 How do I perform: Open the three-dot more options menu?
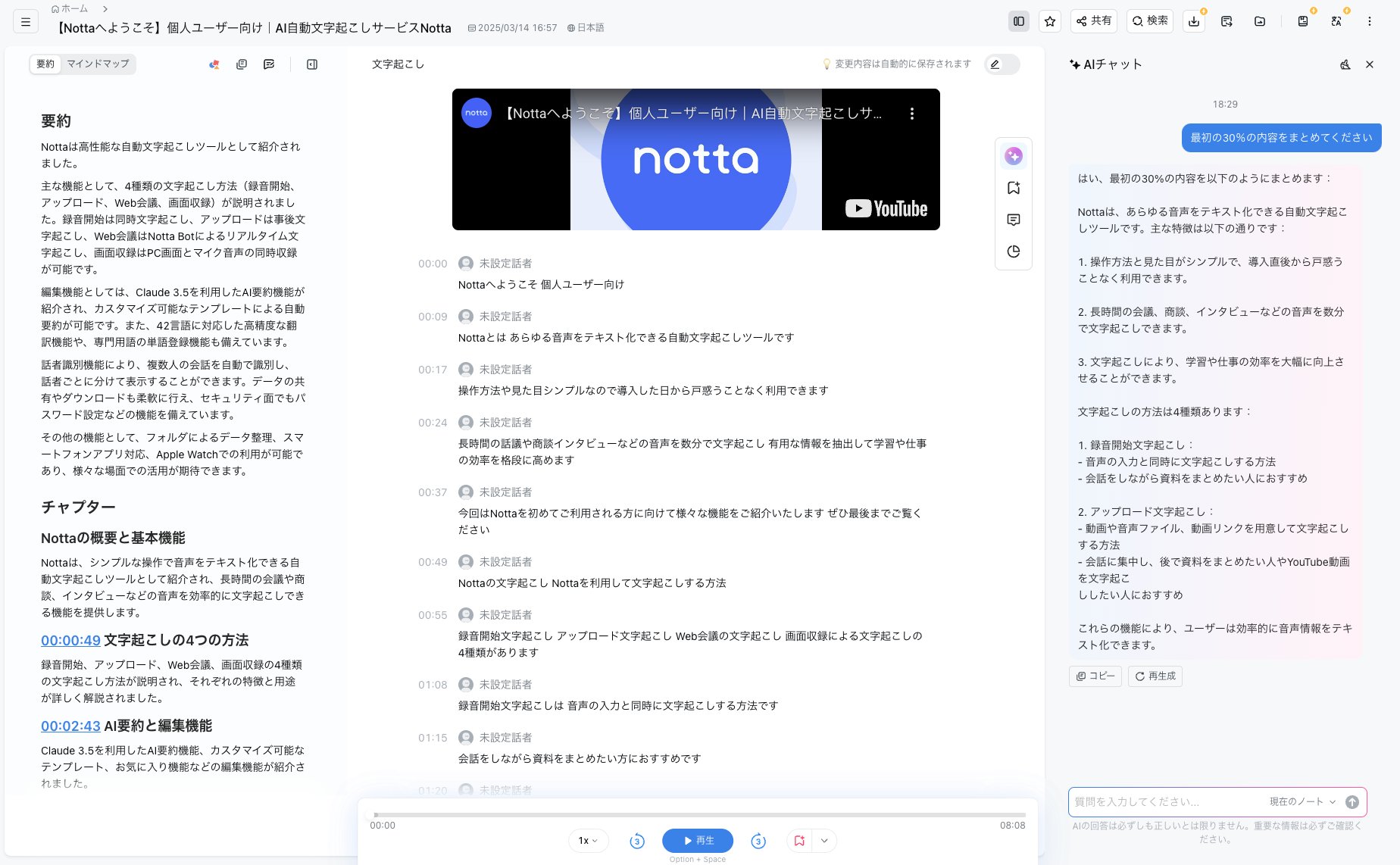click(1369, 21)
